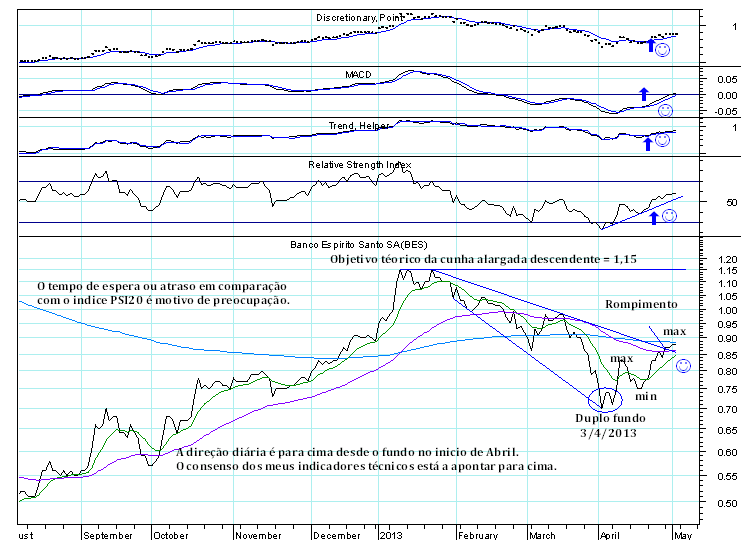
Task: Click the 1.15 price axis value
Action: tap(728, 271)
